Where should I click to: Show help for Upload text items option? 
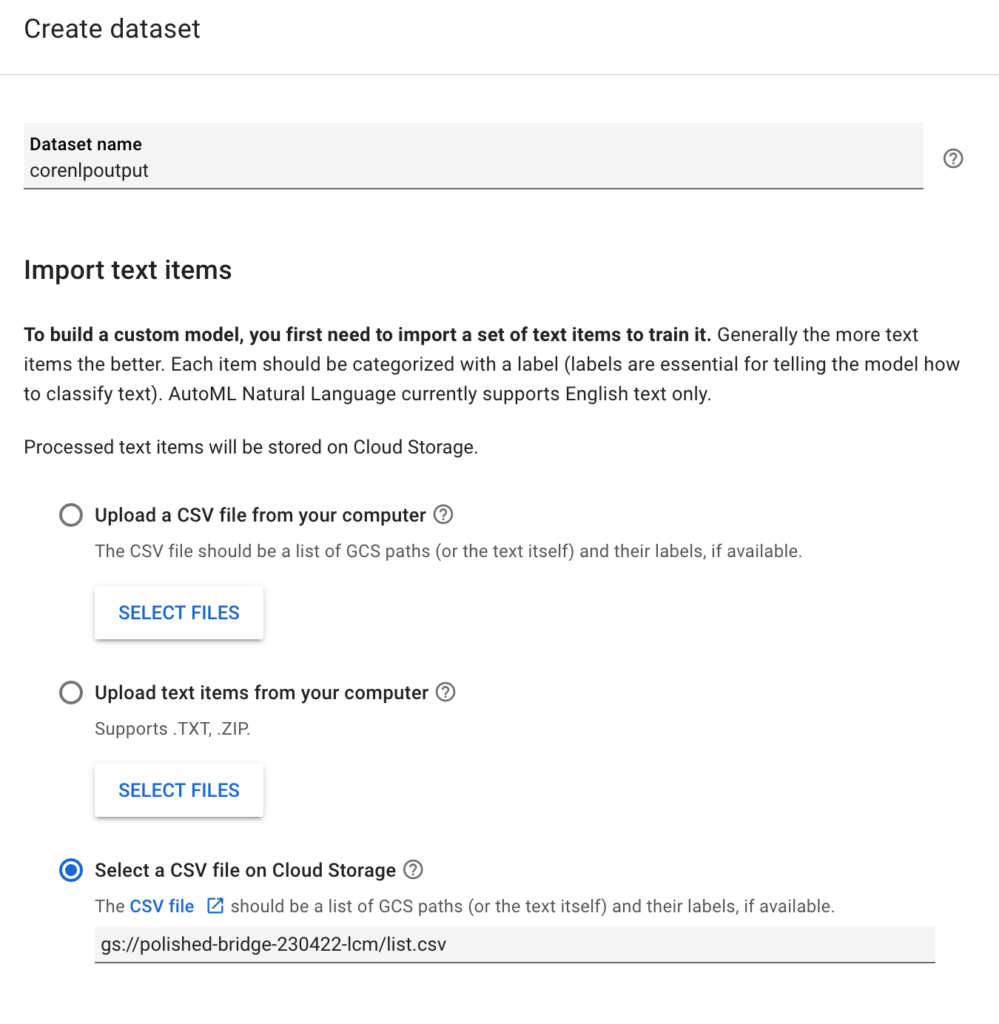pos(445,692)
